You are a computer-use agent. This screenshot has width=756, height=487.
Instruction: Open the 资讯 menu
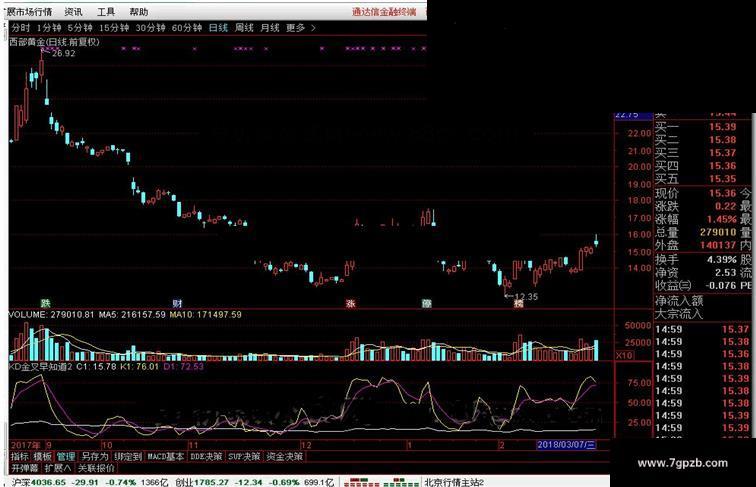pyautogui.click(x=73, y=12)
